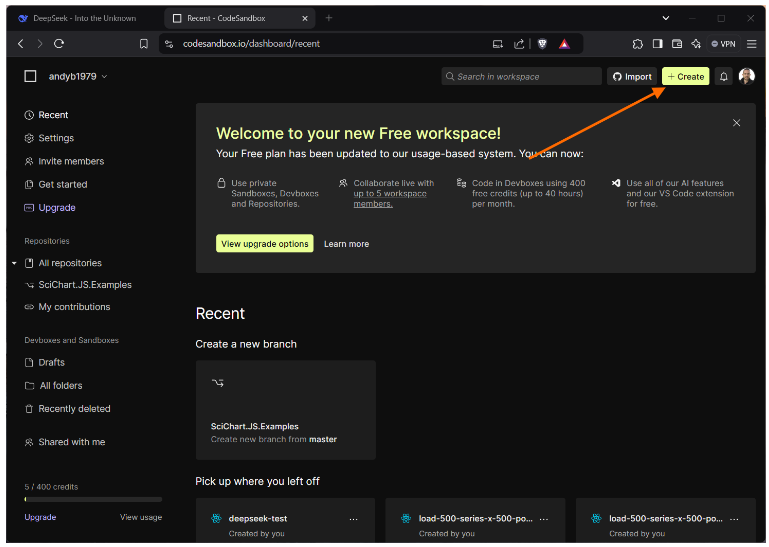Close the Recent - CodeSandbox tab

tap(305, 18)
